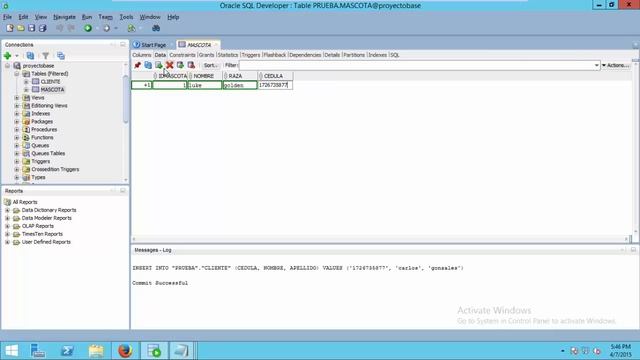
Task: Open the Filter history dropdown arrow
Action: pyautogui.click(x=597, y=65)
